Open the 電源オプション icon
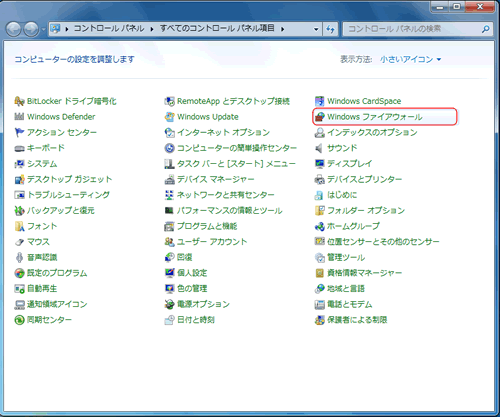 (169, 304)
